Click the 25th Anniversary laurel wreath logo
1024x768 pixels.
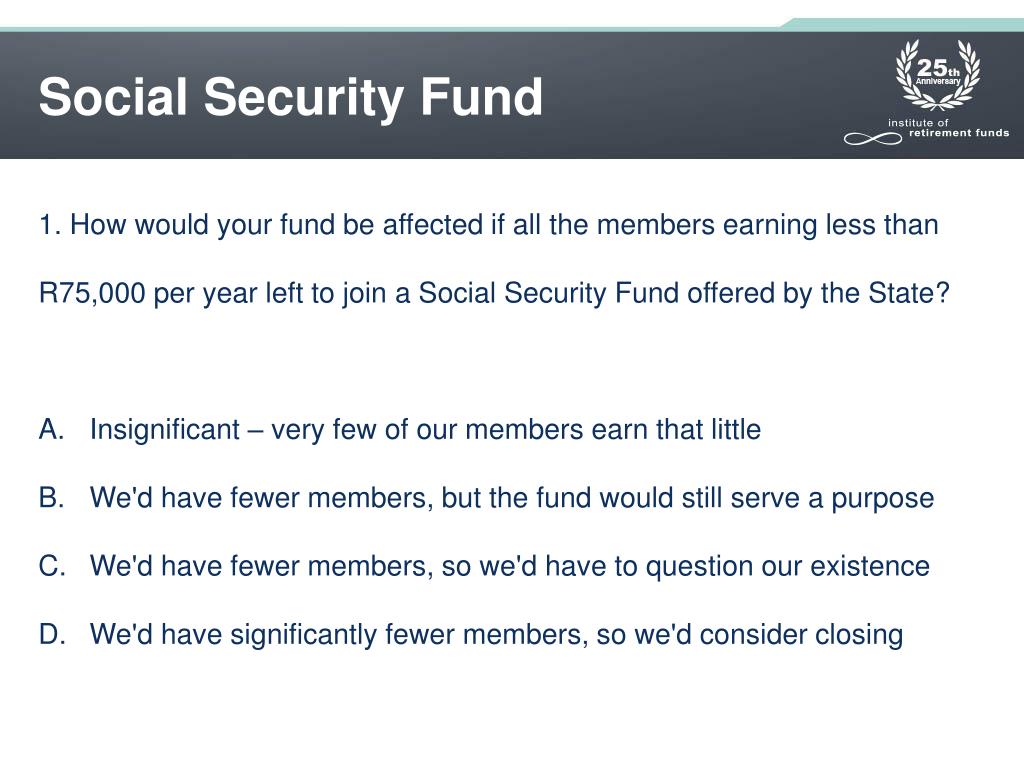click(938, 75)
